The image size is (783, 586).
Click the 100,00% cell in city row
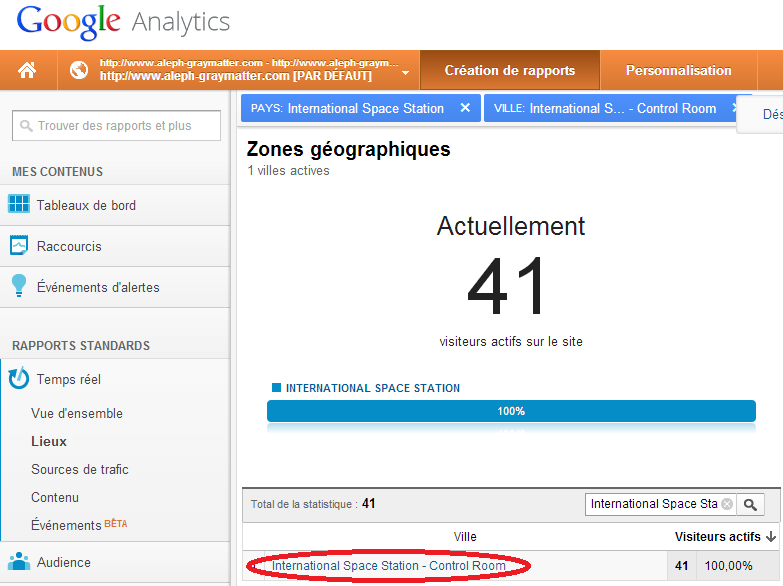[728, 566]
